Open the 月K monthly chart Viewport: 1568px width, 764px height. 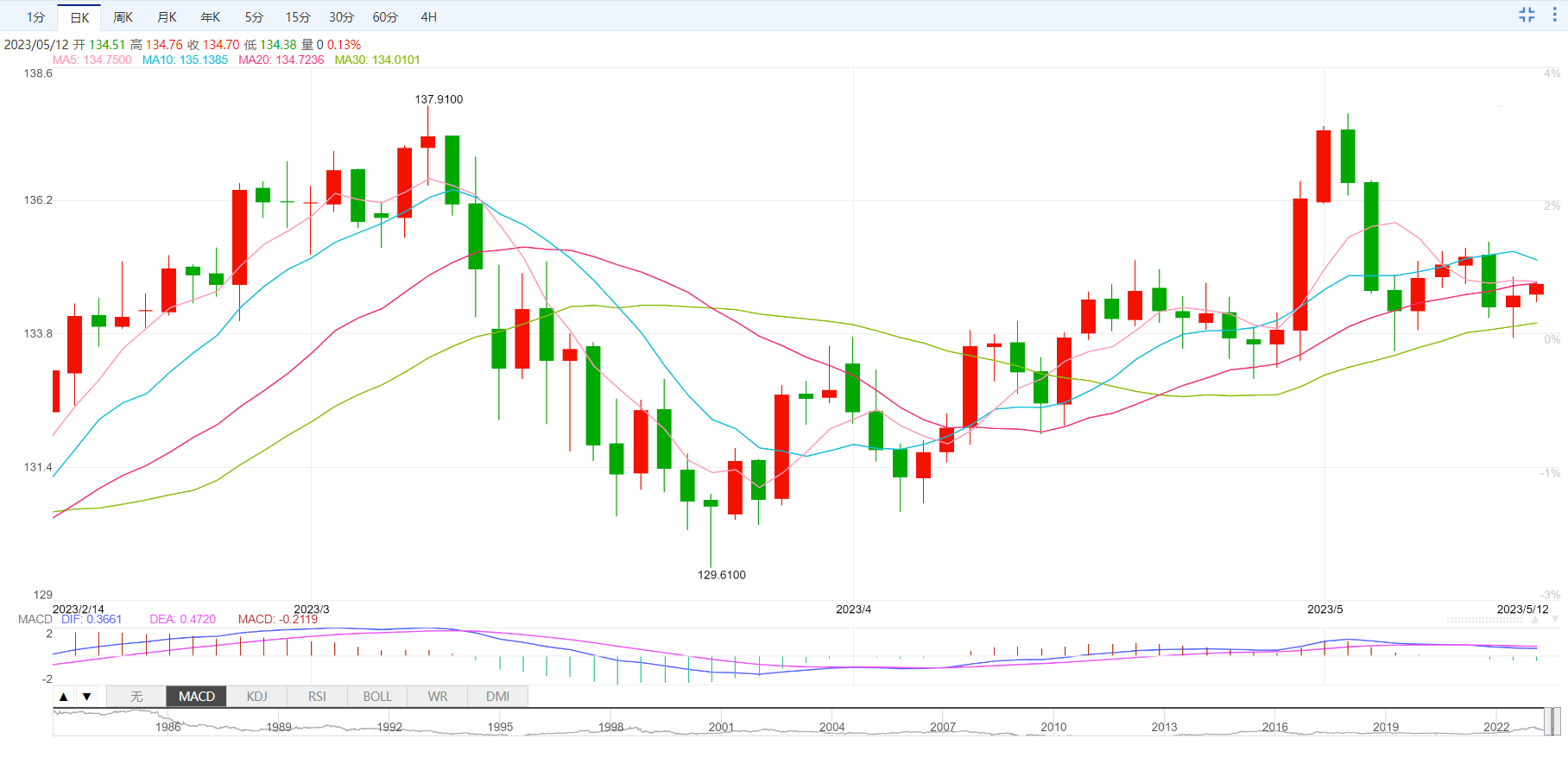(x=168, y=17)
